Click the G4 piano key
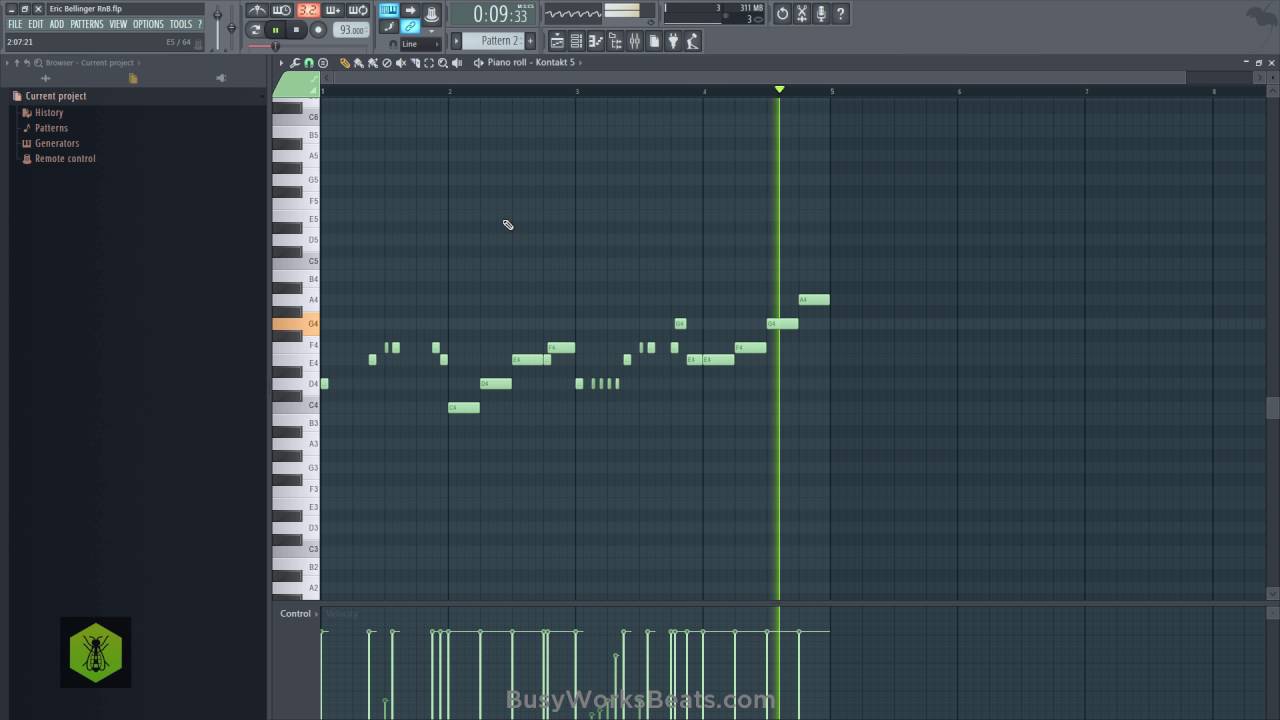 click(x=296, y=324)
